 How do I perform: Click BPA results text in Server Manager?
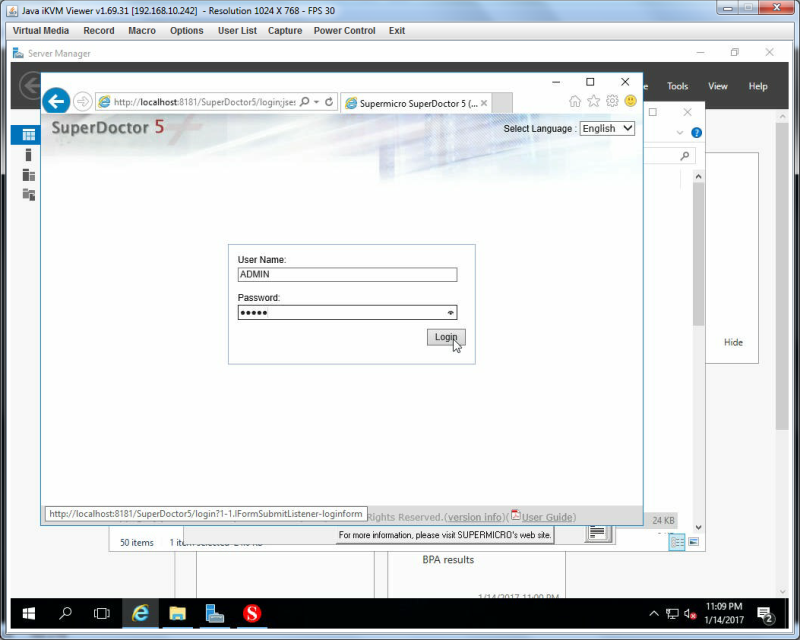pyautogui.click(x=448, y=560)
